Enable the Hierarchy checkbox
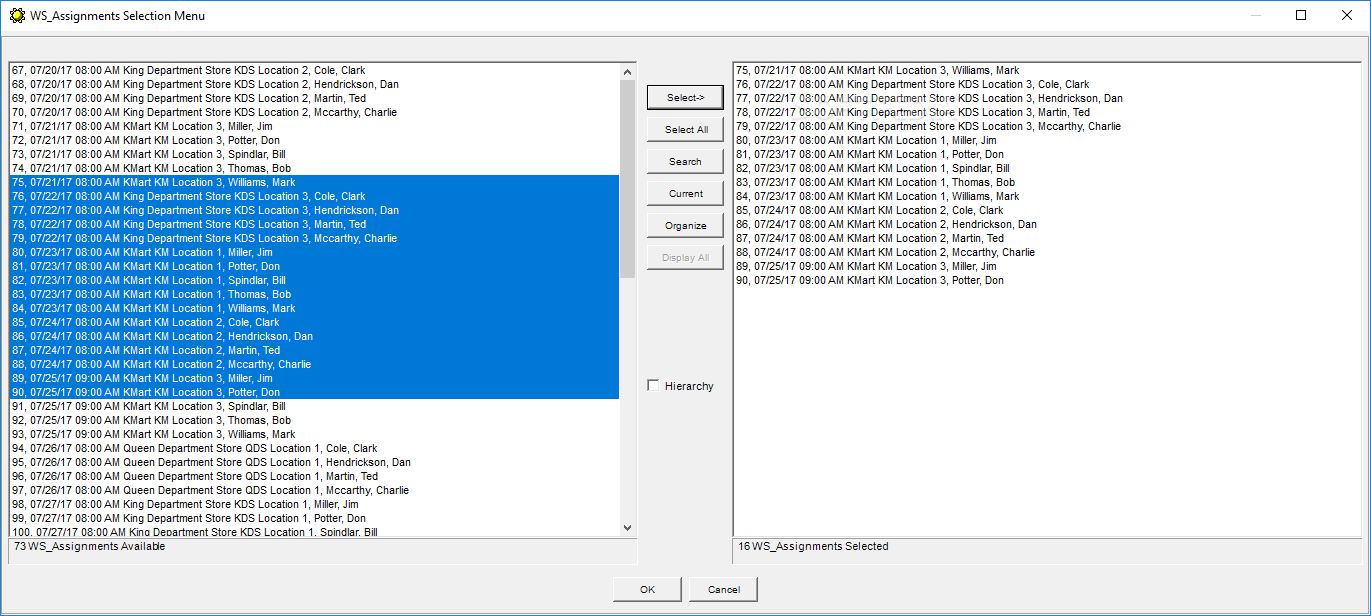Screen dimensions: 1371x616 (x=653, y=385)
